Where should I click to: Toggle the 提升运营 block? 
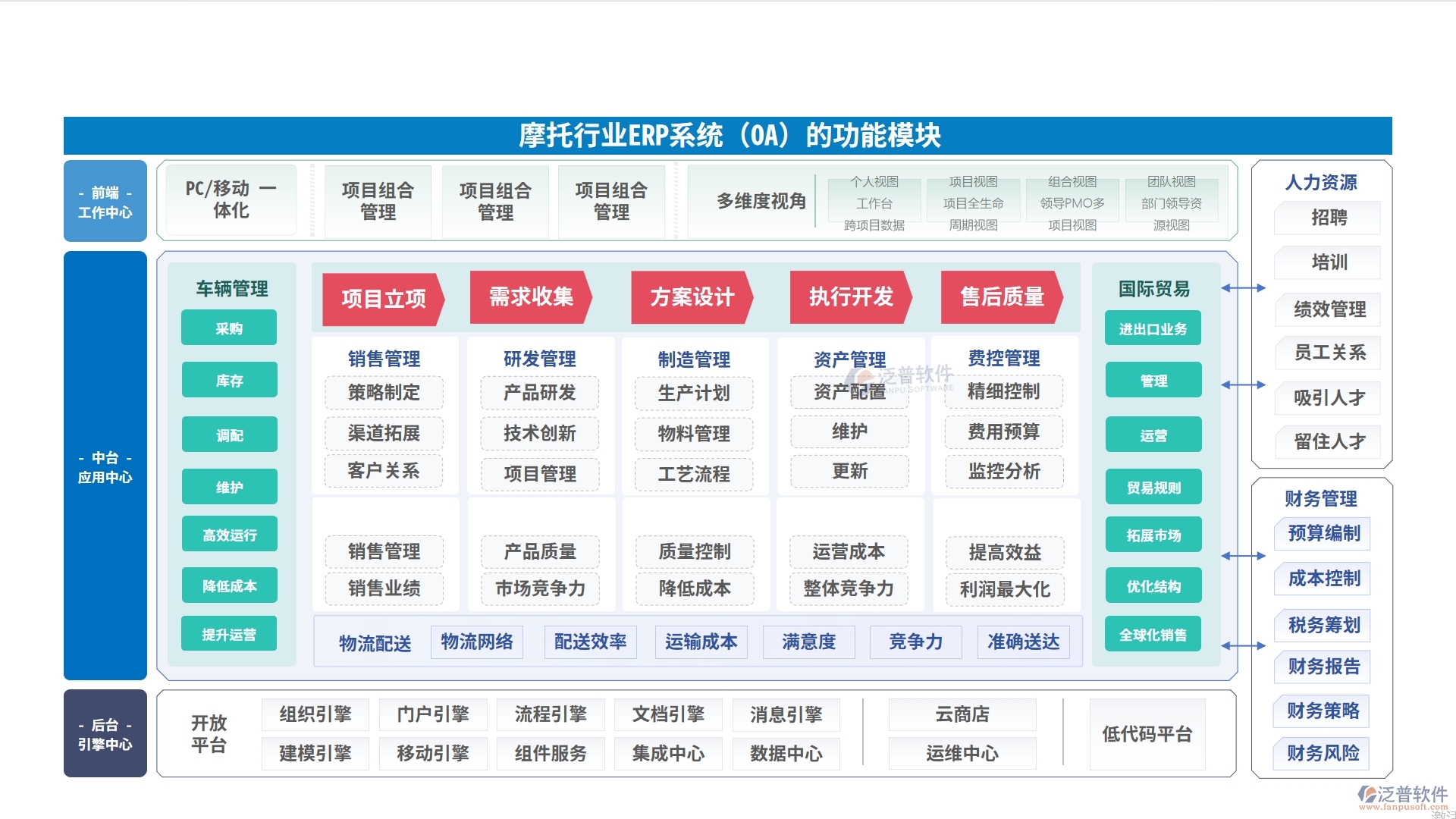[229, 633]
